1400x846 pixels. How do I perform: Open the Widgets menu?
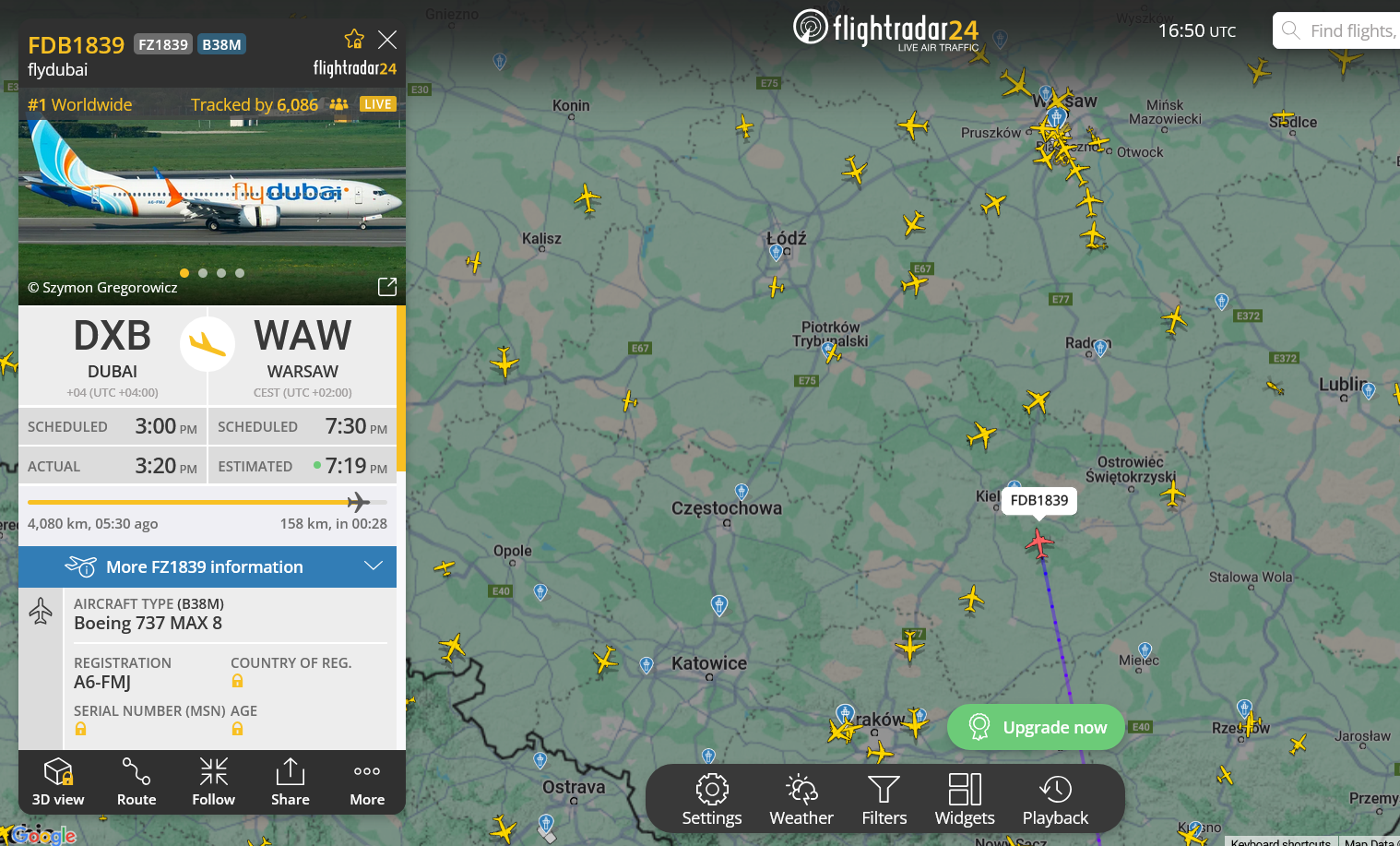[965, 799]
